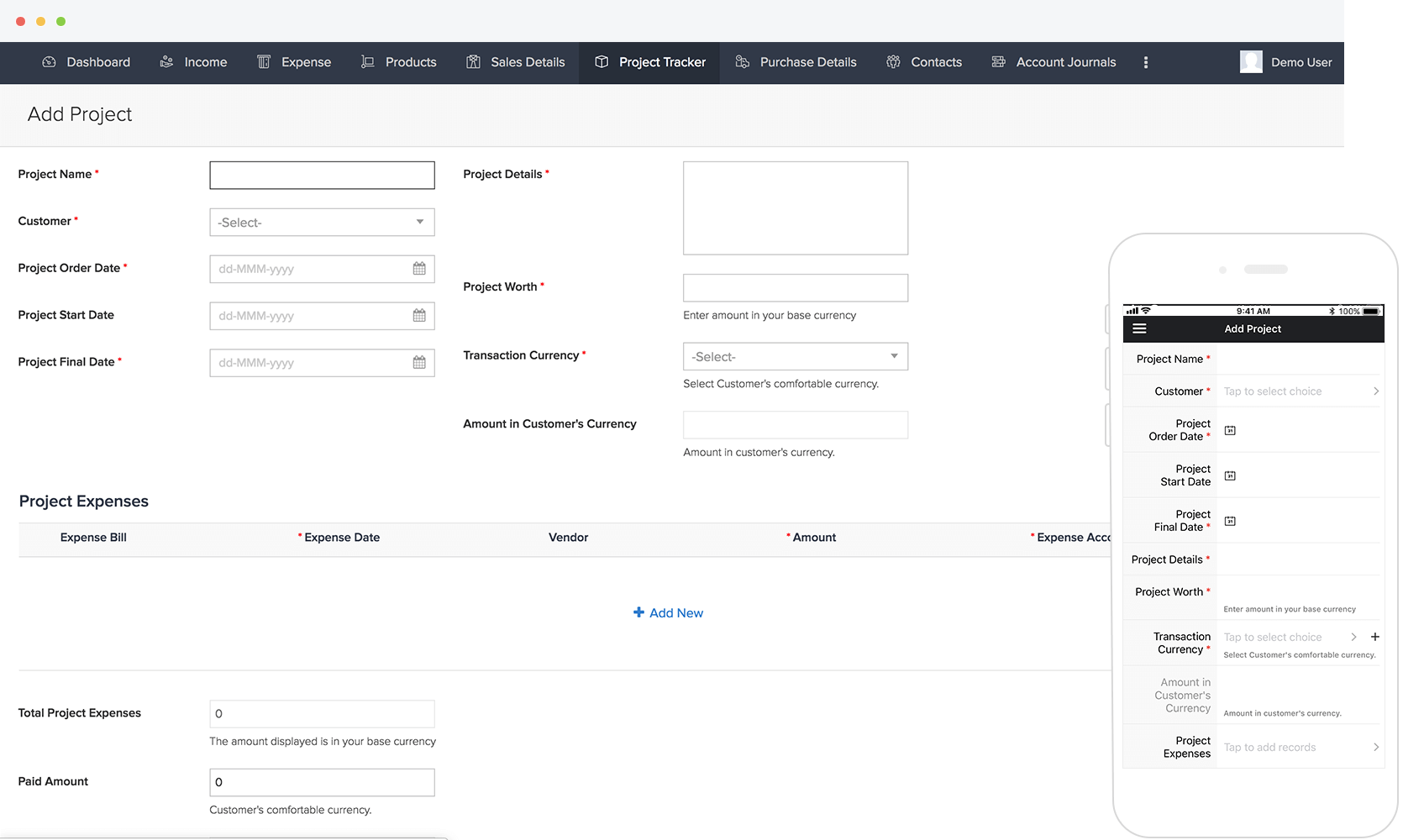
Task: Click the Add New expense link
Action: tap(669, 612)
